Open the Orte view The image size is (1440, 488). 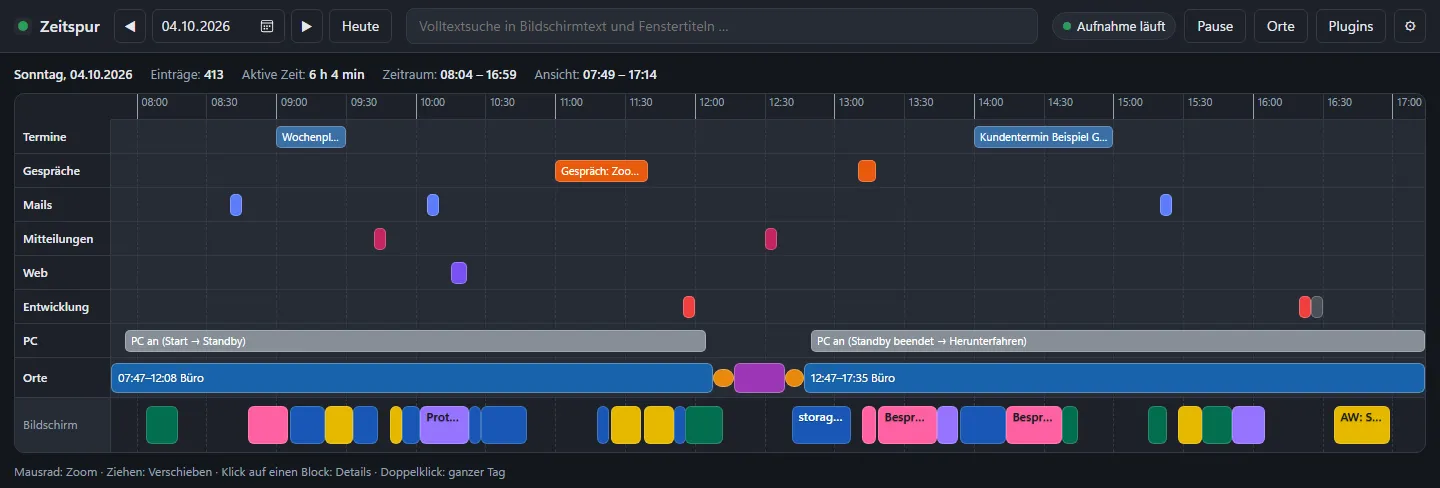[x=1281, y=26]
